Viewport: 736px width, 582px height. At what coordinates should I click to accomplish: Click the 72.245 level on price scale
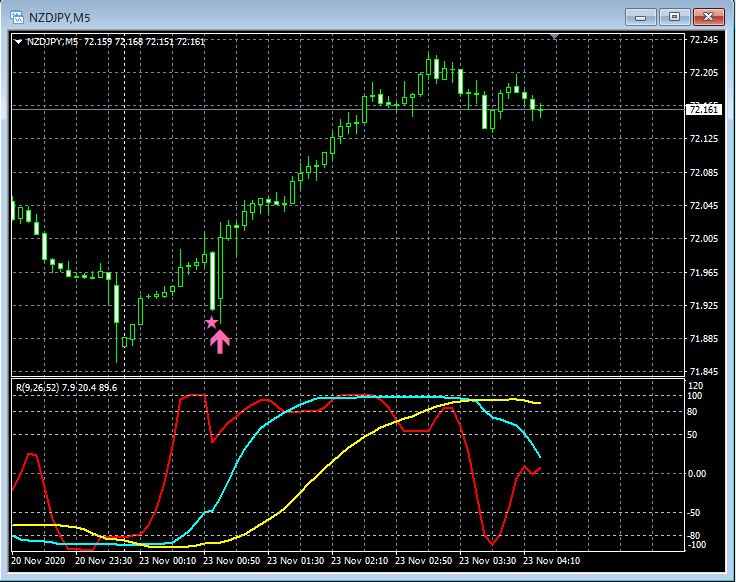click(x=704, y=40)
